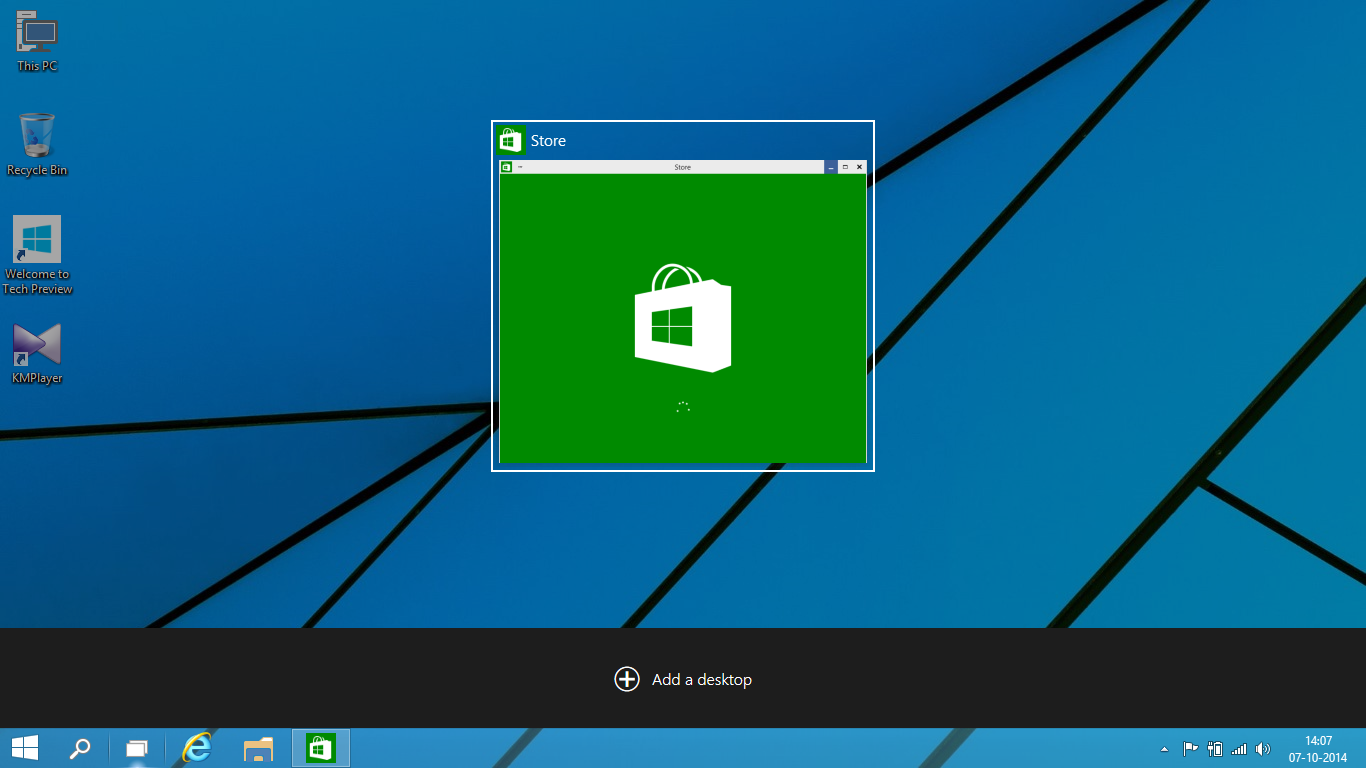Show hidden system tray icons
1366x768 pixels.
point(1164,749)
